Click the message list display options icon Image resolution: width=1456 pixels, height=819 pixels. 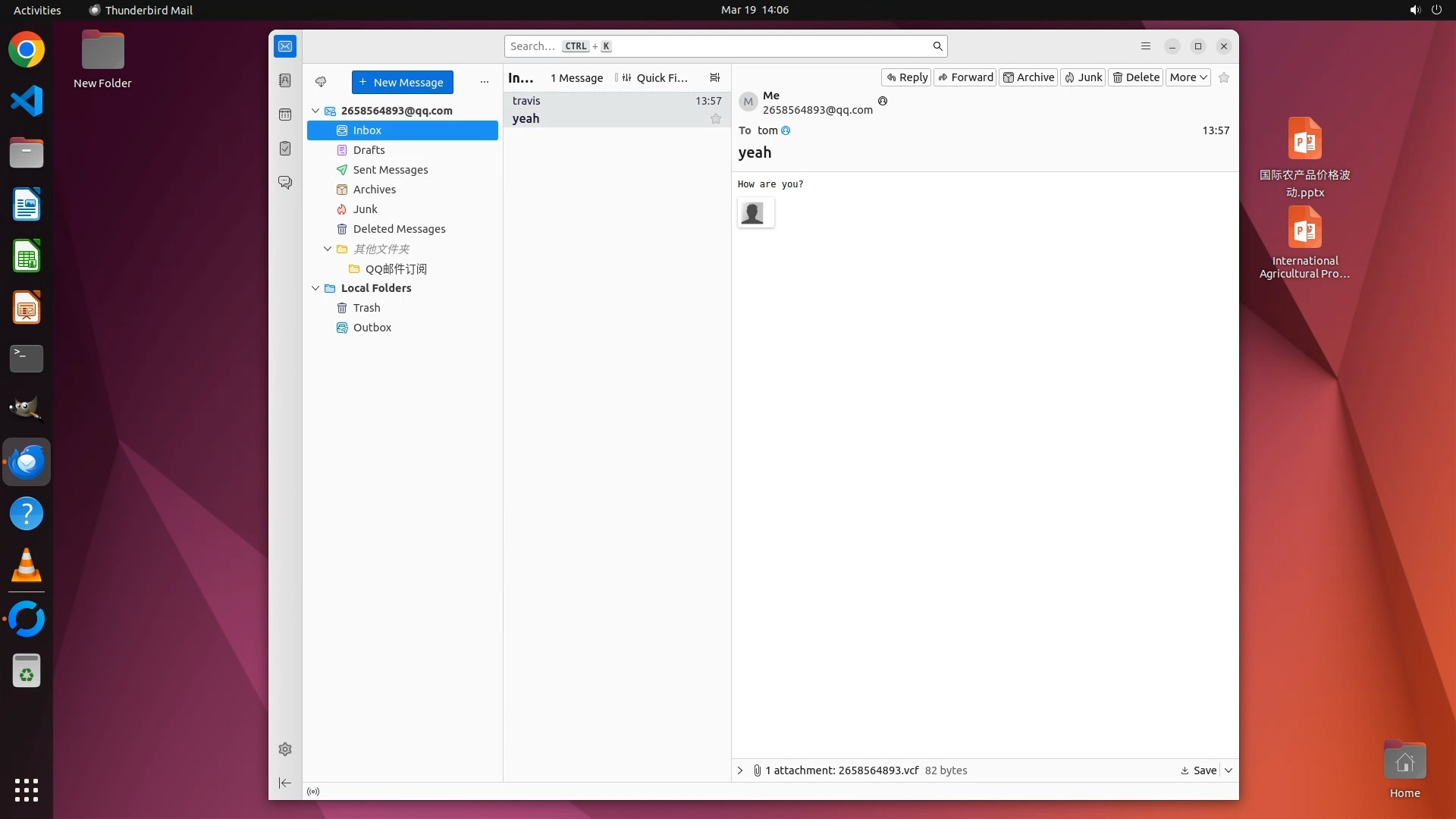tap(714, 77)
